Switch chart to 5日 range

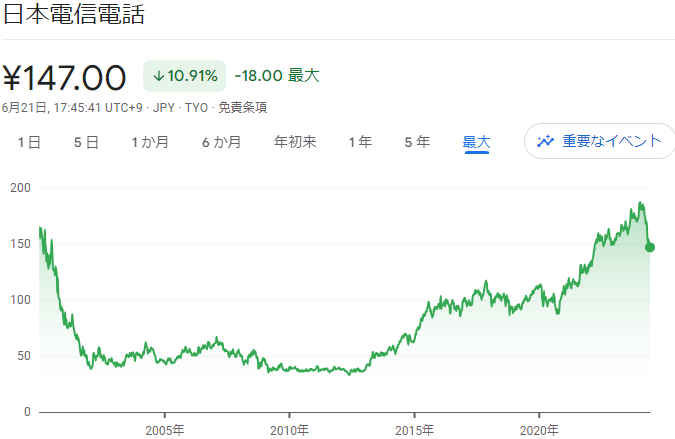click(x=86, y=142)
